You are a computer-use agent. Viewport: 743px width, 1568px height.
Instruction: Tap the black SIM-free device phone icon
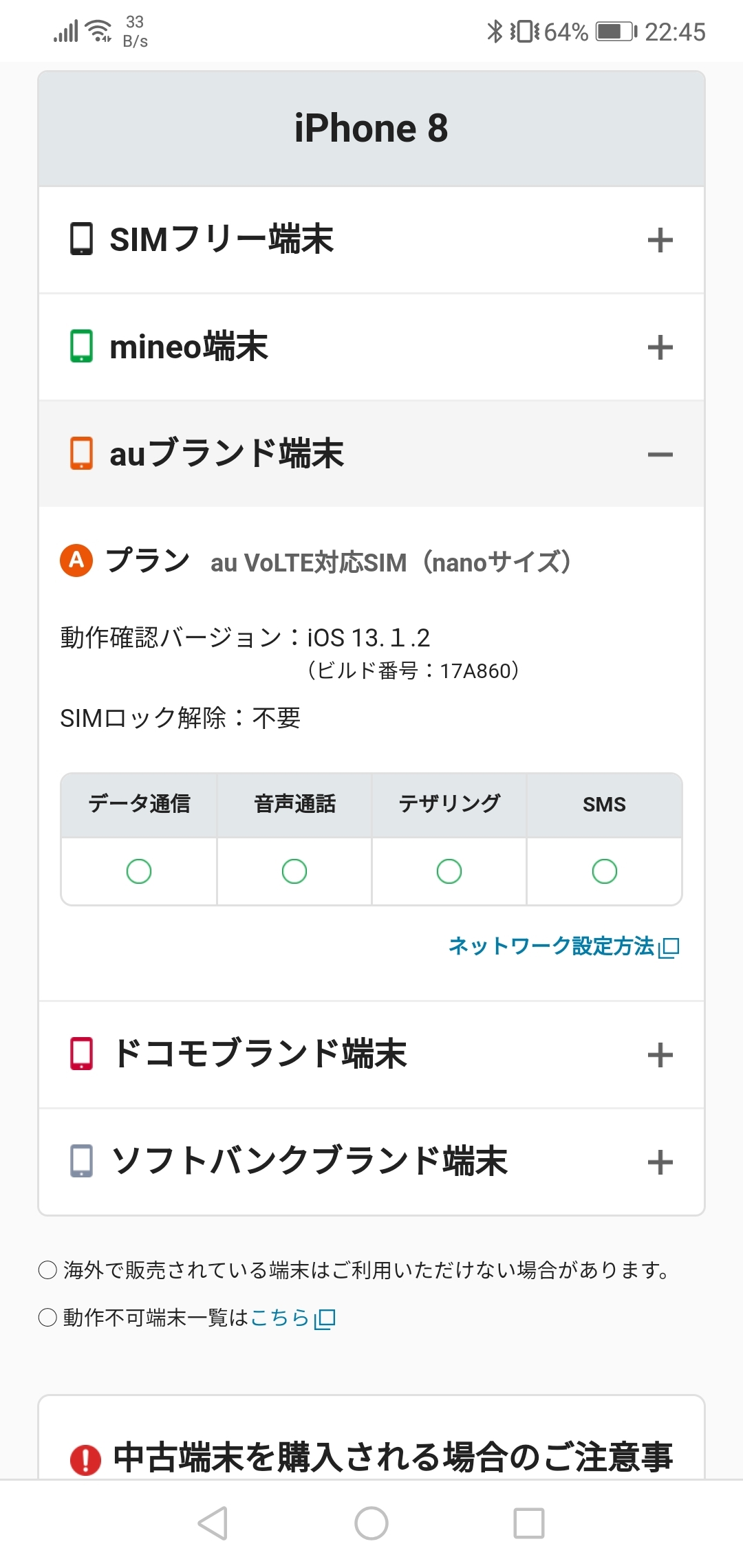coord(81,239)
